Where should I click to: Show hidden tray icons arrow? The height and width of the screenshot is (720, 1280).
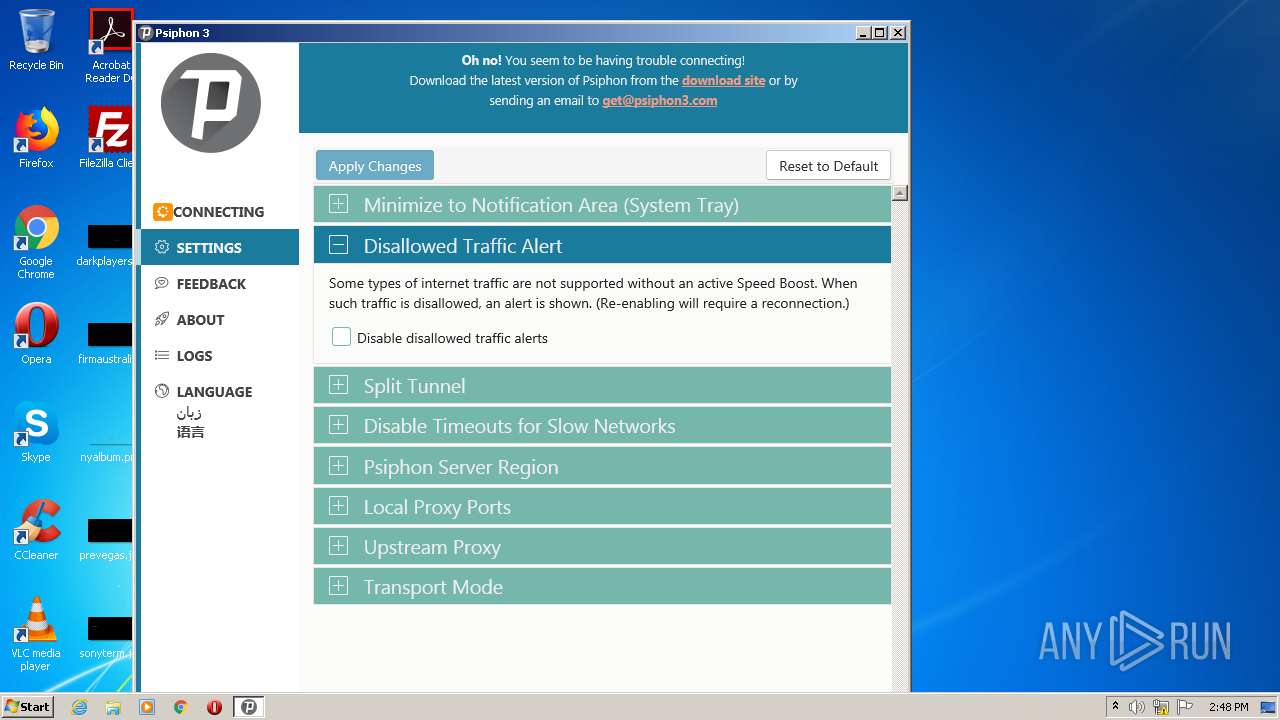pos(1115,707)
